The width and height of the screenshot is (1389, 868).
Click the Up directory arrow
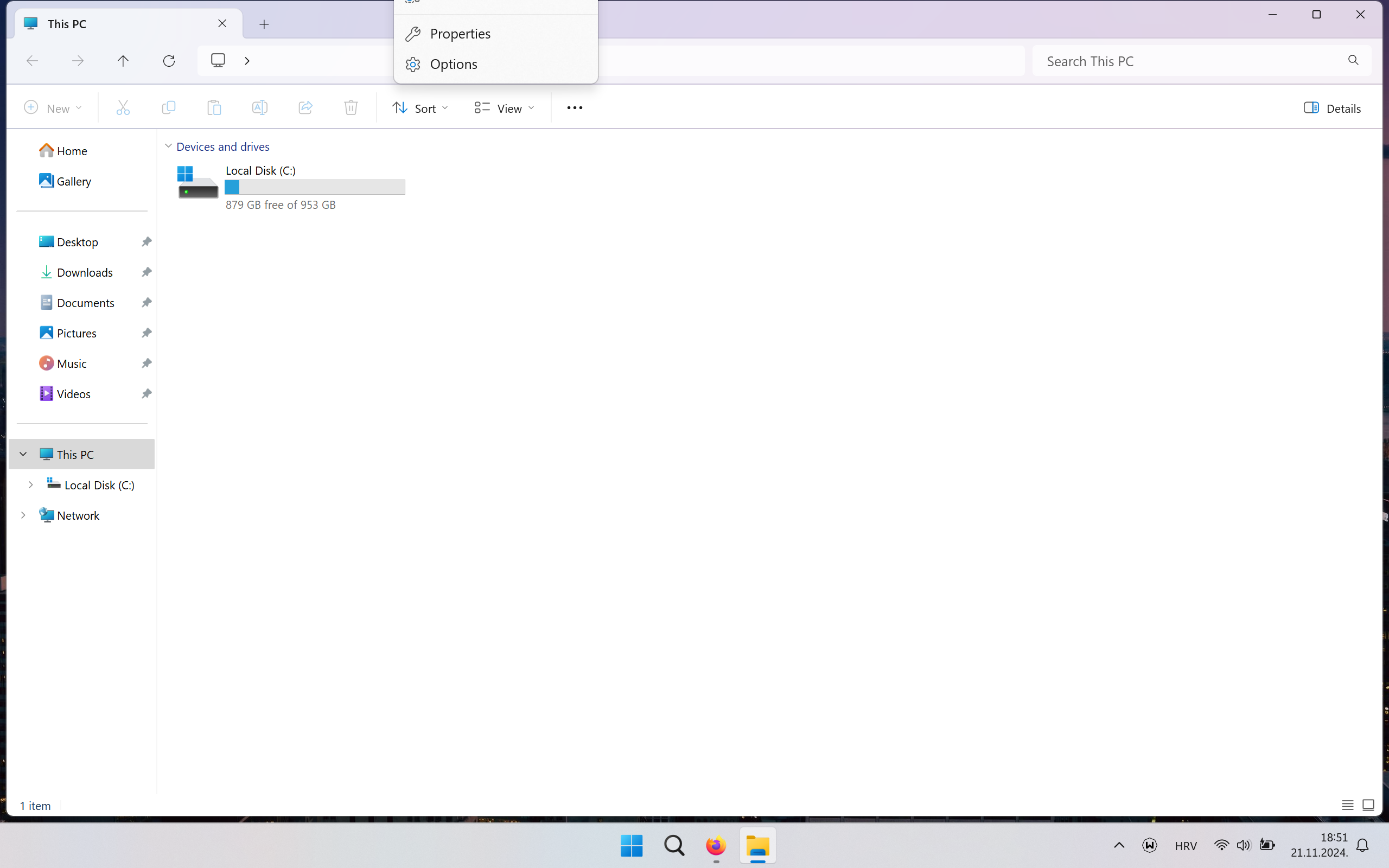(123, 61)
